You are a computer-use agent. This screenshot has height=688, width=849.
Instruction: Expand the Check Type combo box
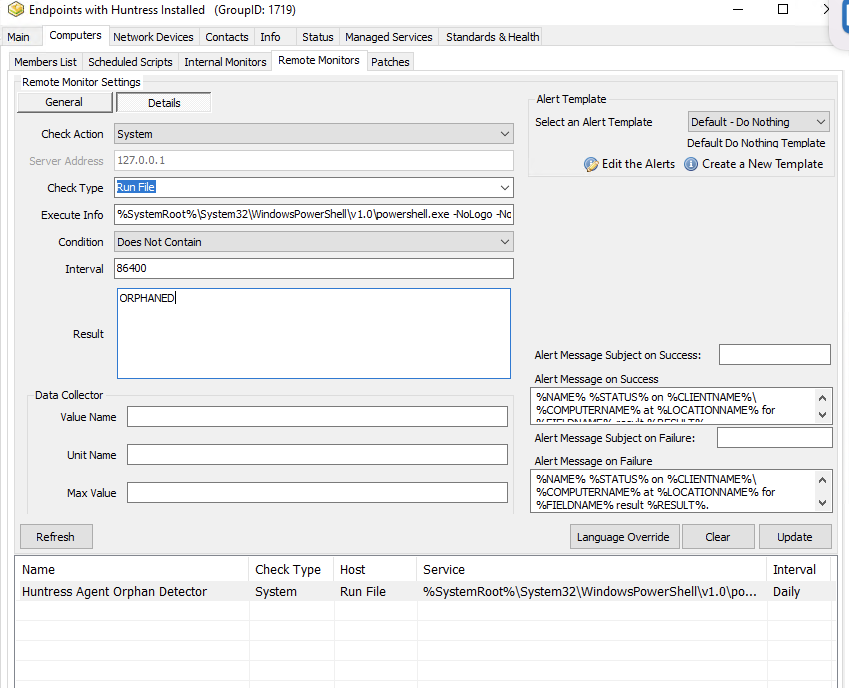pyautogui.click(x=504, y=188)
